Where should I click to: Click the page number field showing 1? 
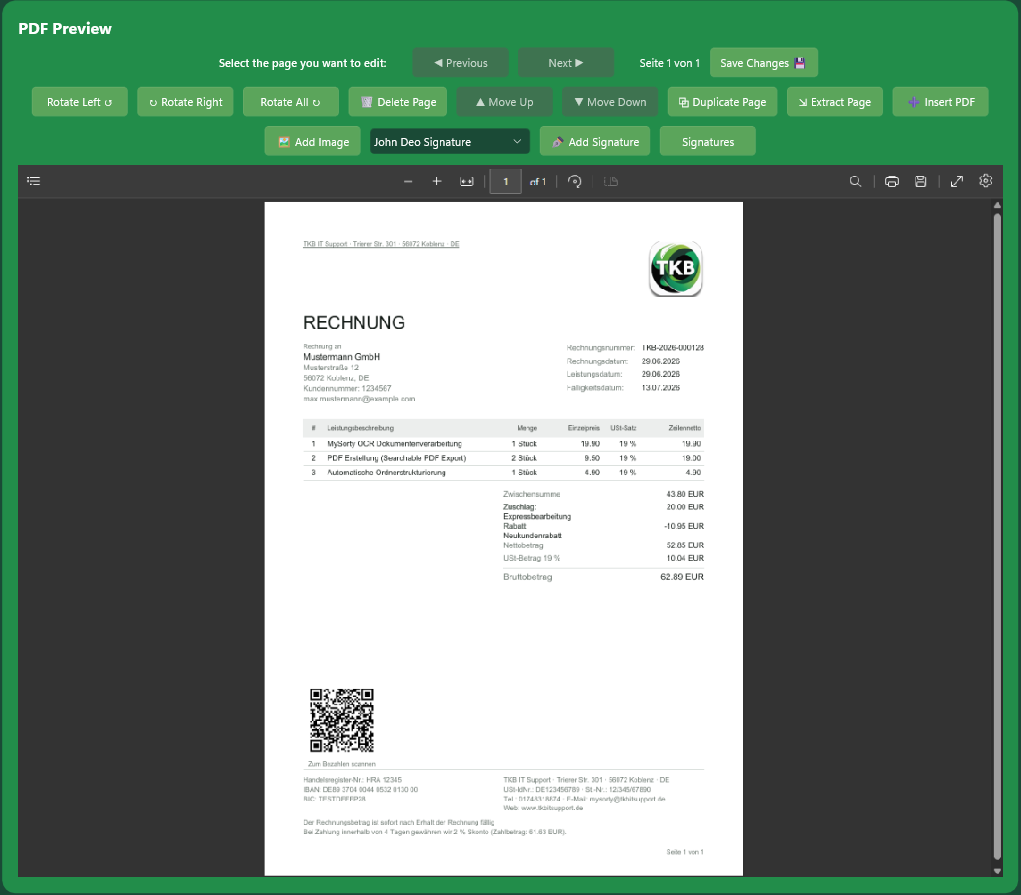[505, 182]
